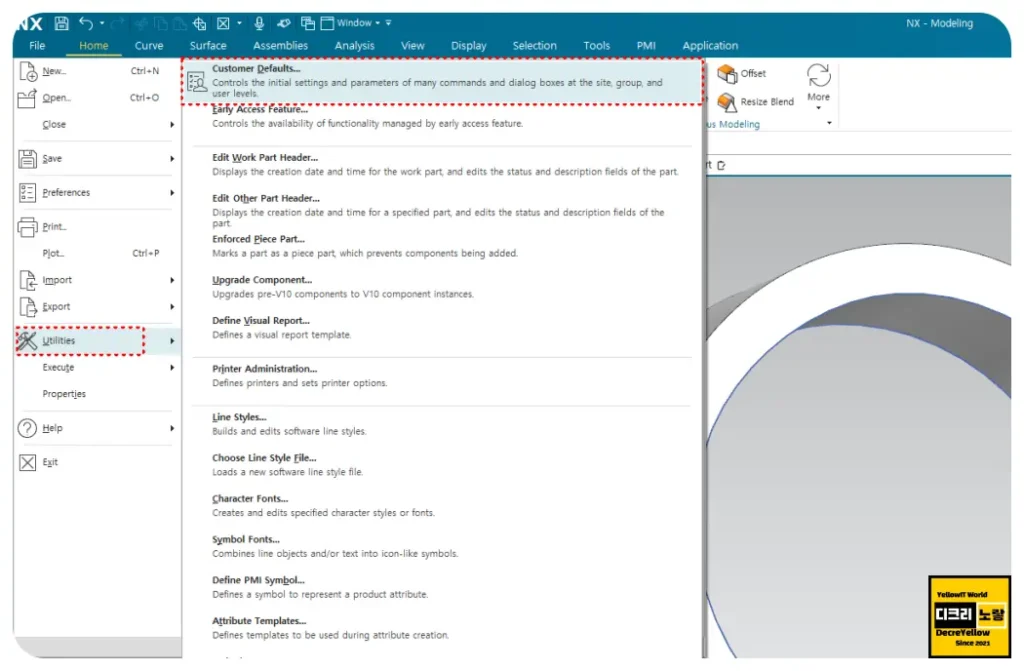
Task: Click the switch window icon
Action: tap(308, 24)
